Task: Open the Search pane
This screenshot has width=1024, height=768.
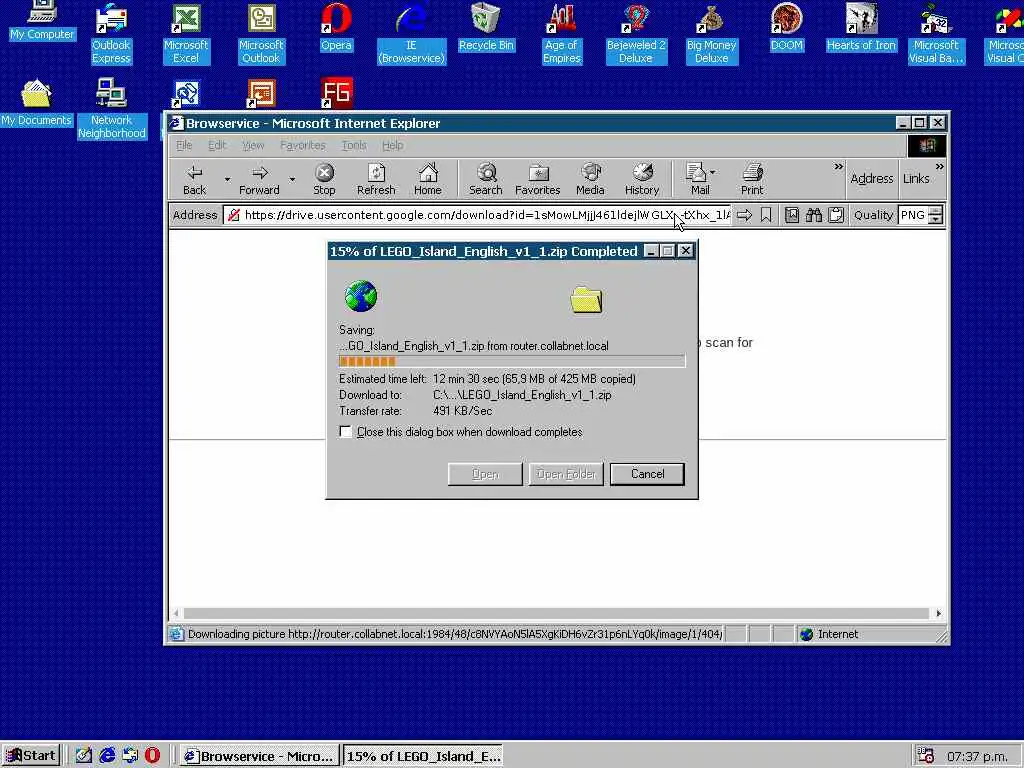Action: pos(486,179)
